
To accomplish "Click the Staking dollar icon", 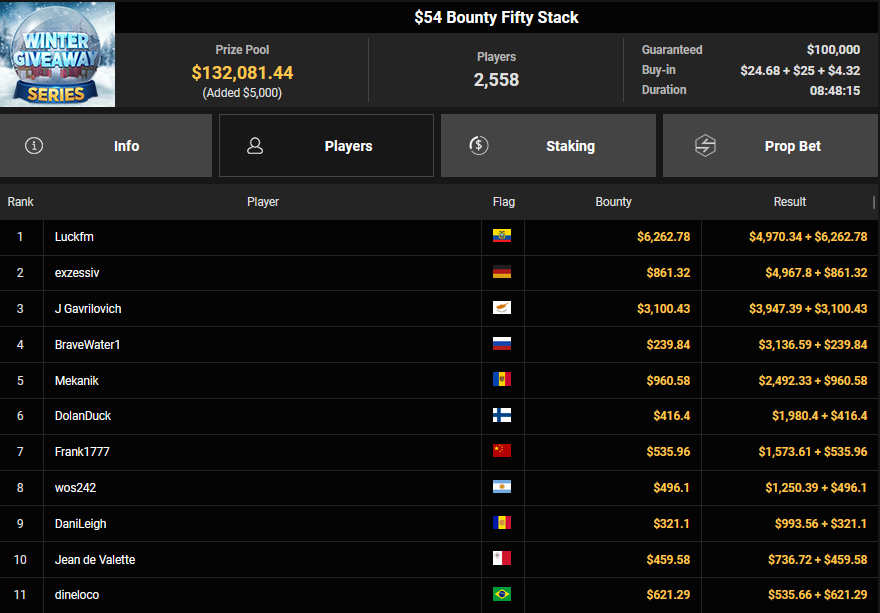I will pyautogui.click(x=478, y=146).
